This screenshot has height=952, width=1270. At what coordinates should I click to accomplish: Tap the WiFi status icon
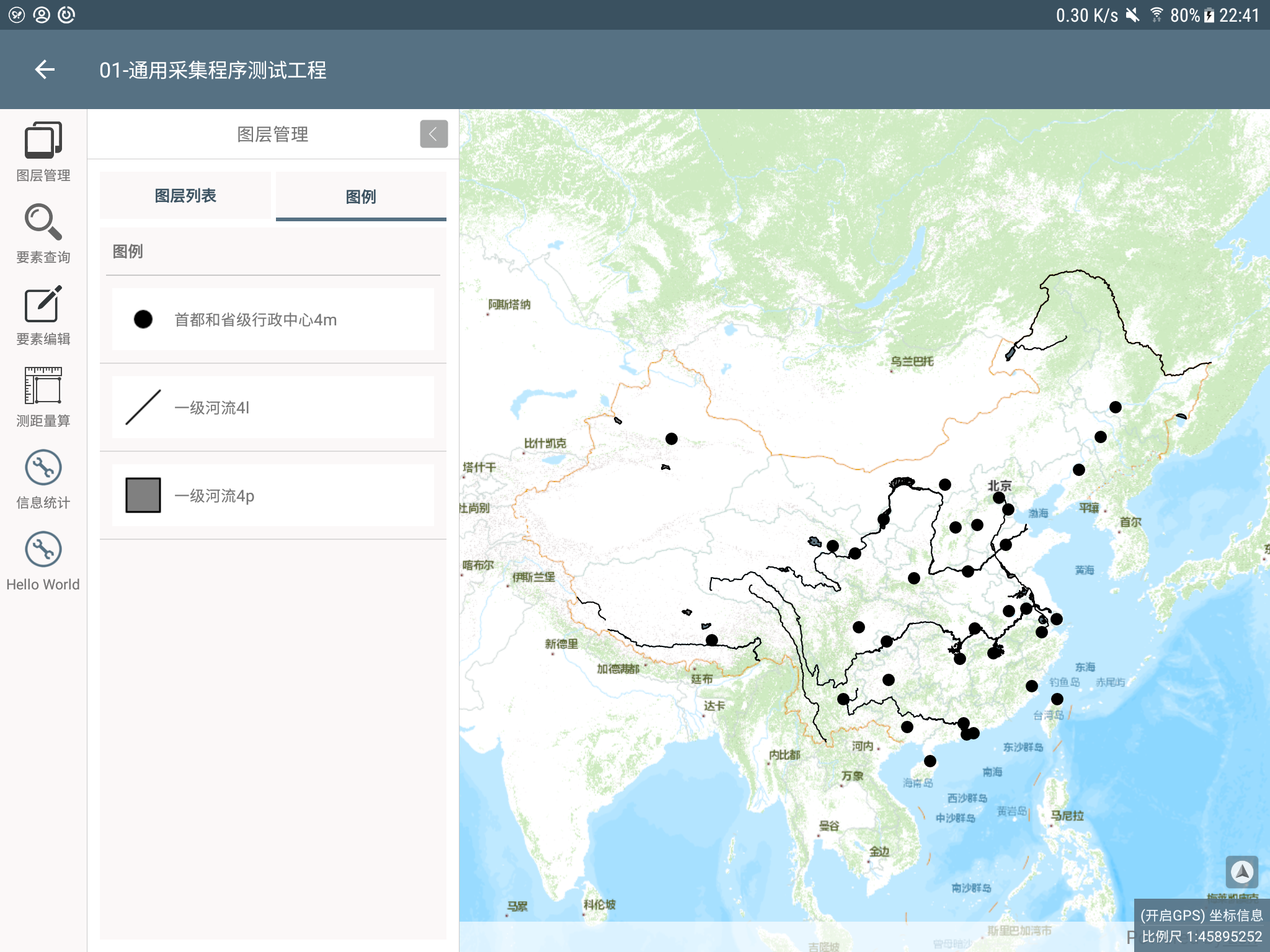pyautogui.click(x=1156, y=15)
